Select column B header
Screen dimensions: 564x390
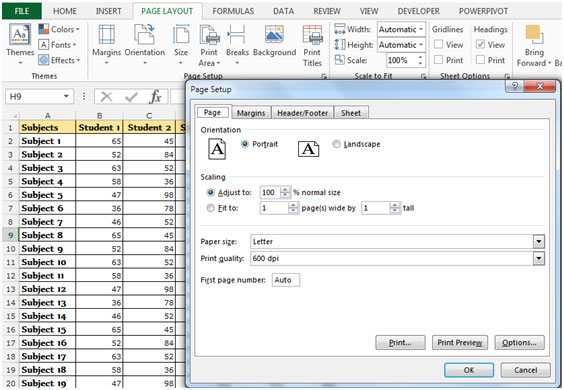point(99,115)
